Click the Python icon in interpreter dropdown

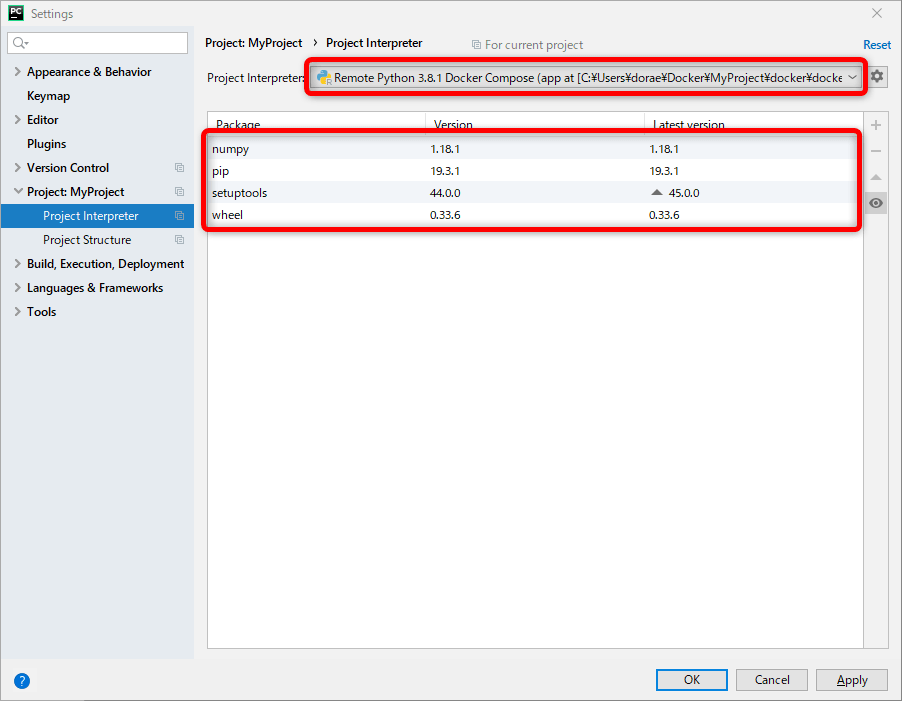point(324,78)
